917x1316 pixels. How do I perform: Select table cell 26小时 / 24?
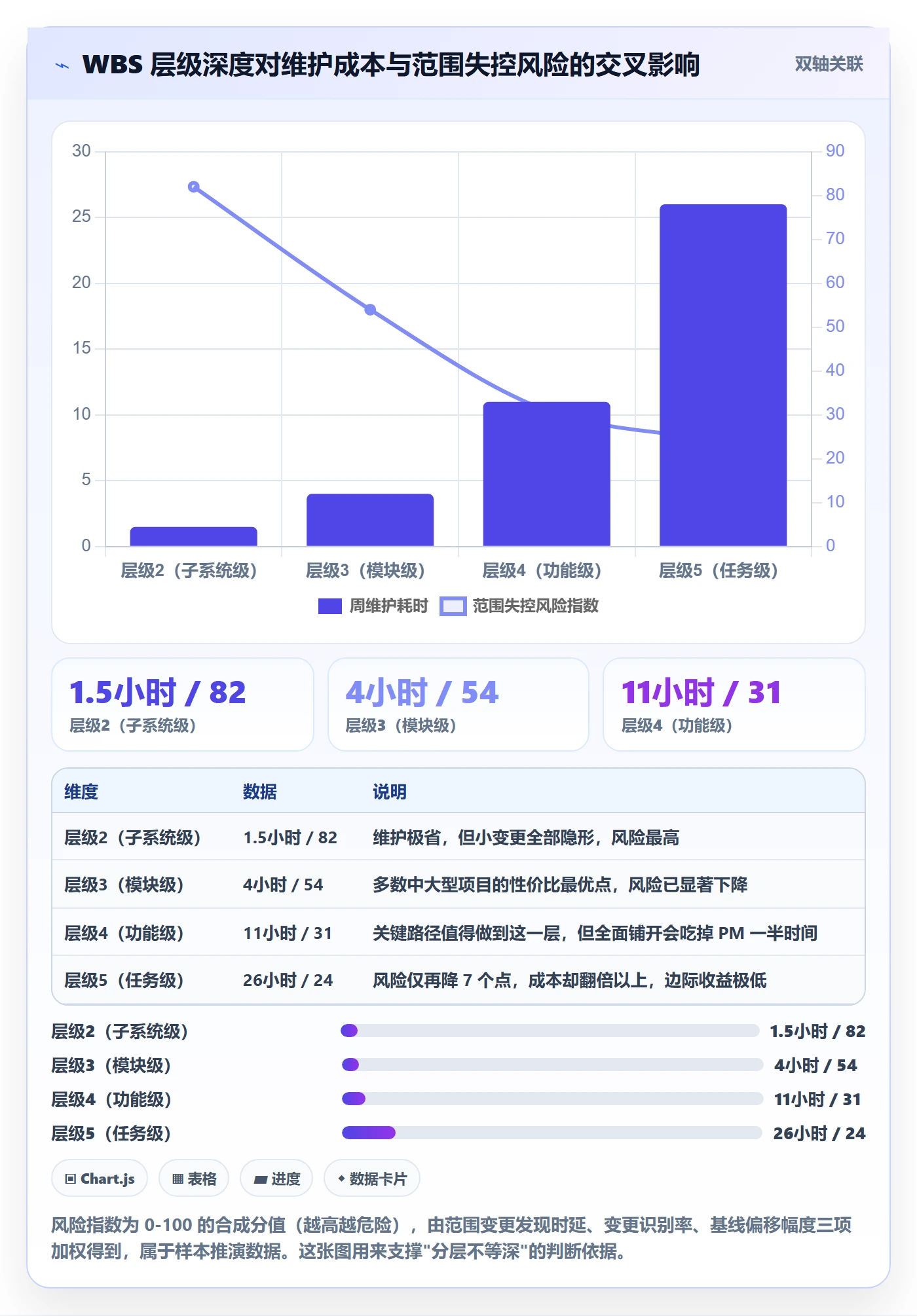point(288,980)
